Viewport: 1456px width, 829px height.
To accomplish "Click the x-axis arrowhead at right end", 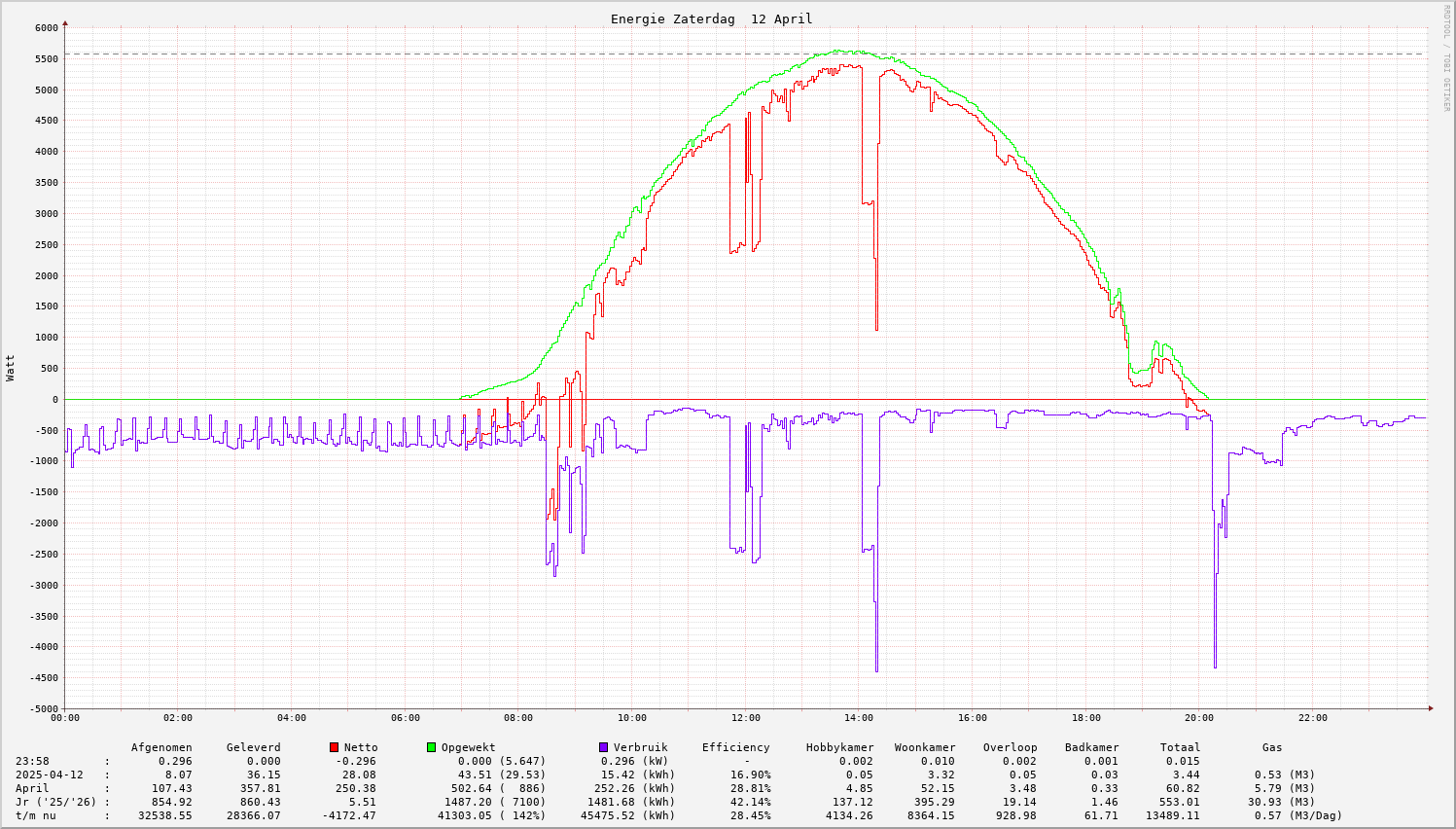I will click(x=1430, y=708).
